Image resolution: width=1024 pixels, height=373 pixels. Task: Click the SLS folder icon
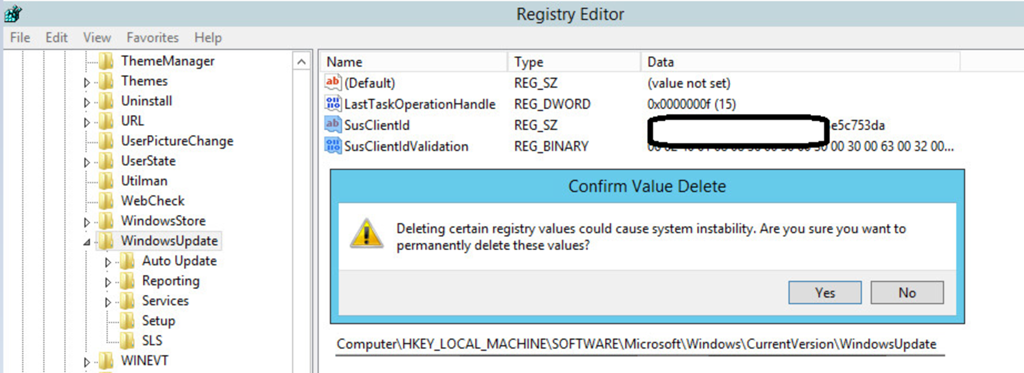[x=128, y=341]
